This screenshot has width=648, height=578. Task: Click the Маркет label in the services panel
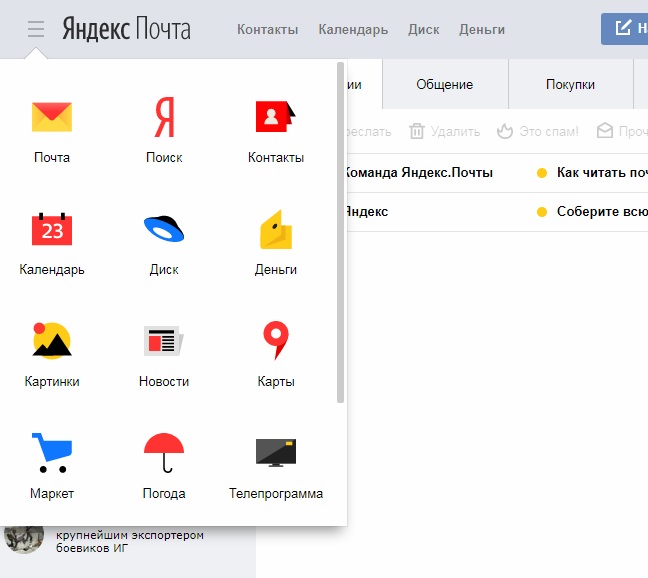pos(52,493)
